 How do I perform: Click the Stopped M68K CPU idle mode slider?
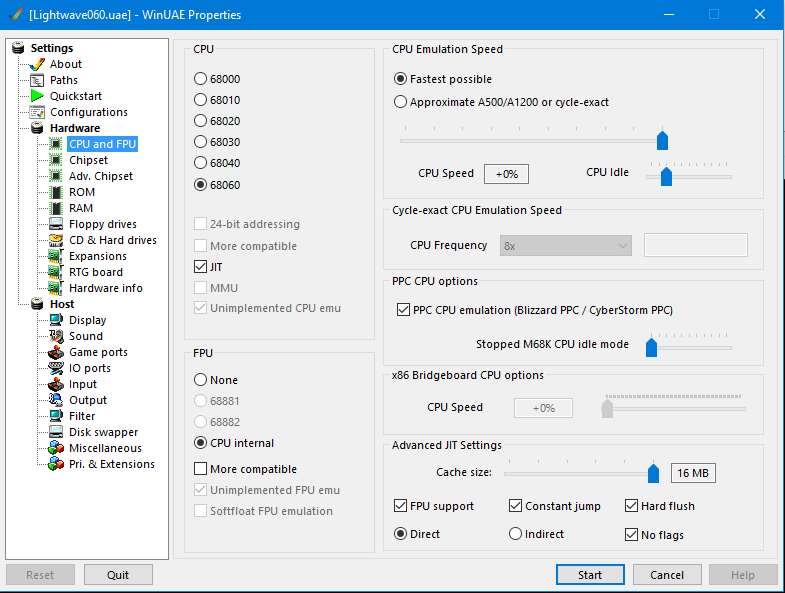tap(651, 347)
